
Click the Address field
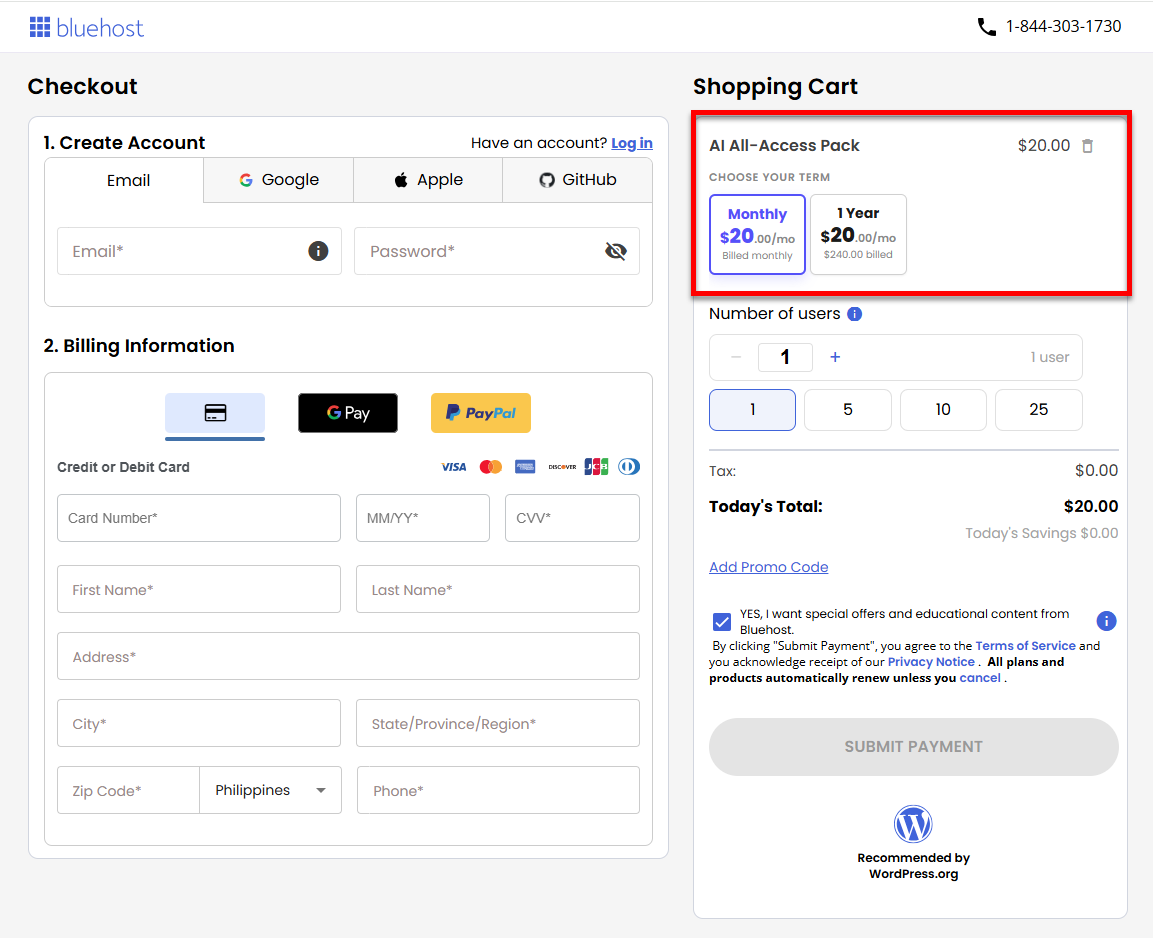click(x=349, y=656)
